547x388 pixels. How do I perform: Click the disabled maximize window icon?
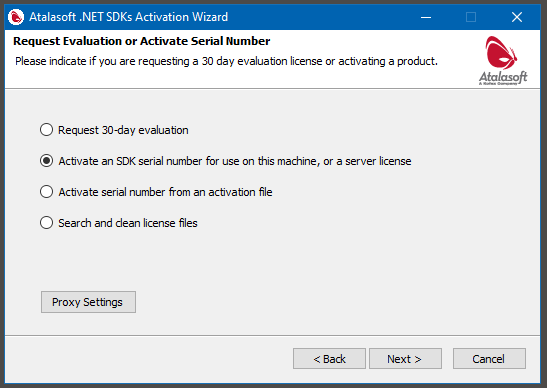471,17
